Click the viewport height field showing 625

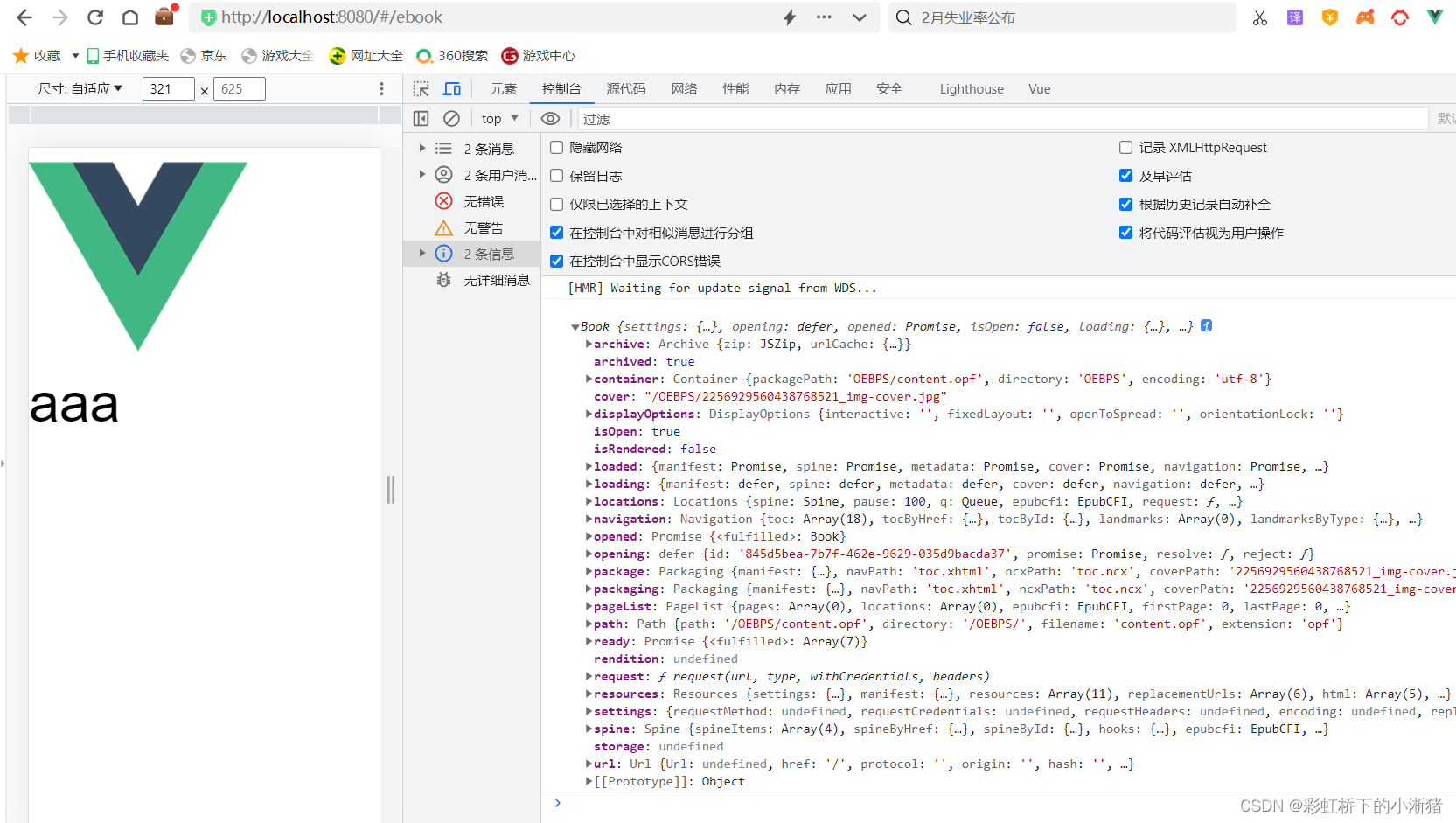click(x=240, y=88)
